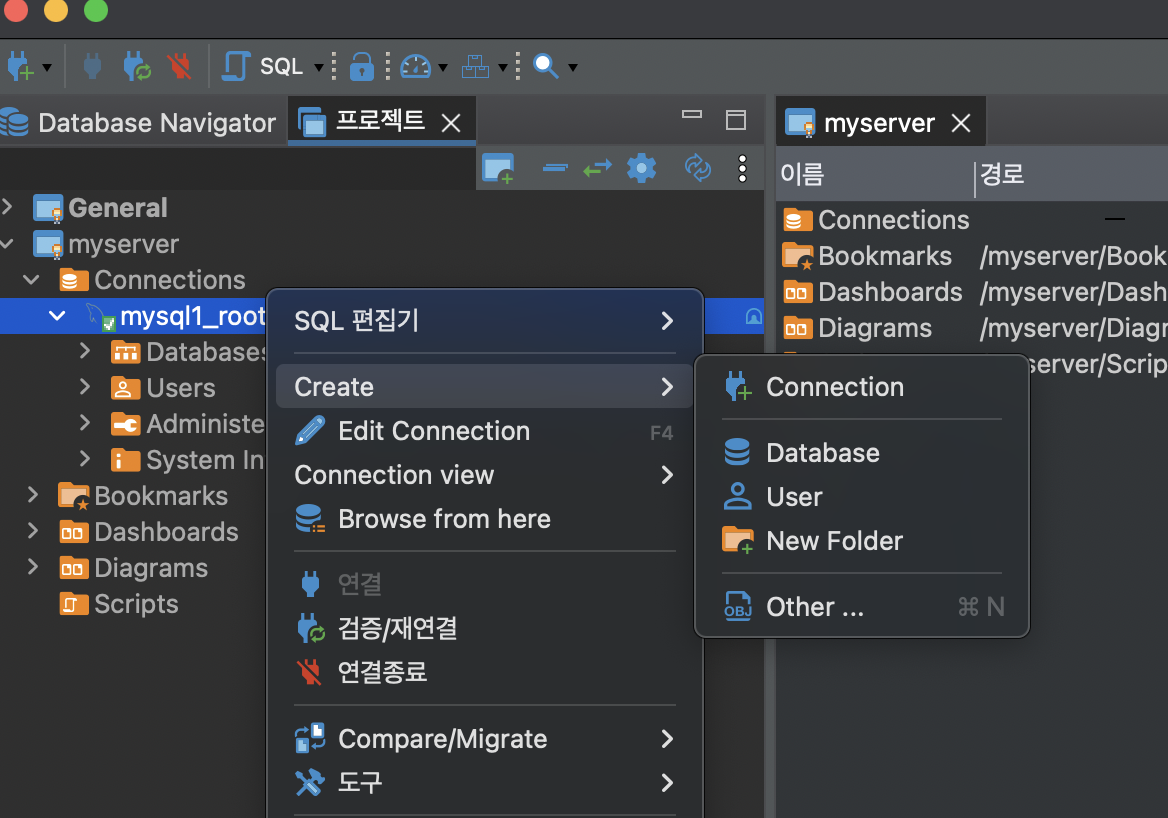The height and width of the screenshot is (818, 1168).
Task: Click the Connect plug toolbar icon
Action: (x=92, y=66)
